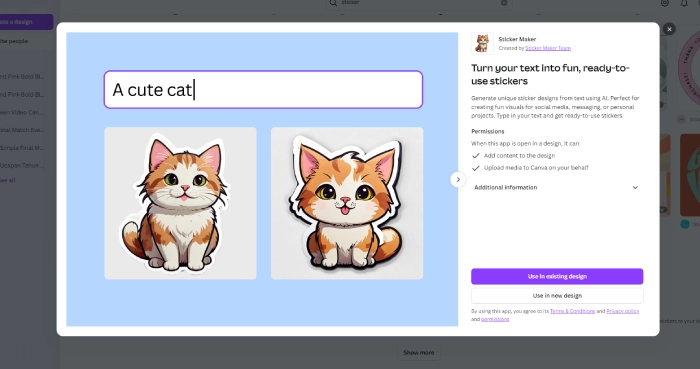The image size is (700, 369).
Task: Go to next preview slide arrow
Action: click(x=458, y=180)
